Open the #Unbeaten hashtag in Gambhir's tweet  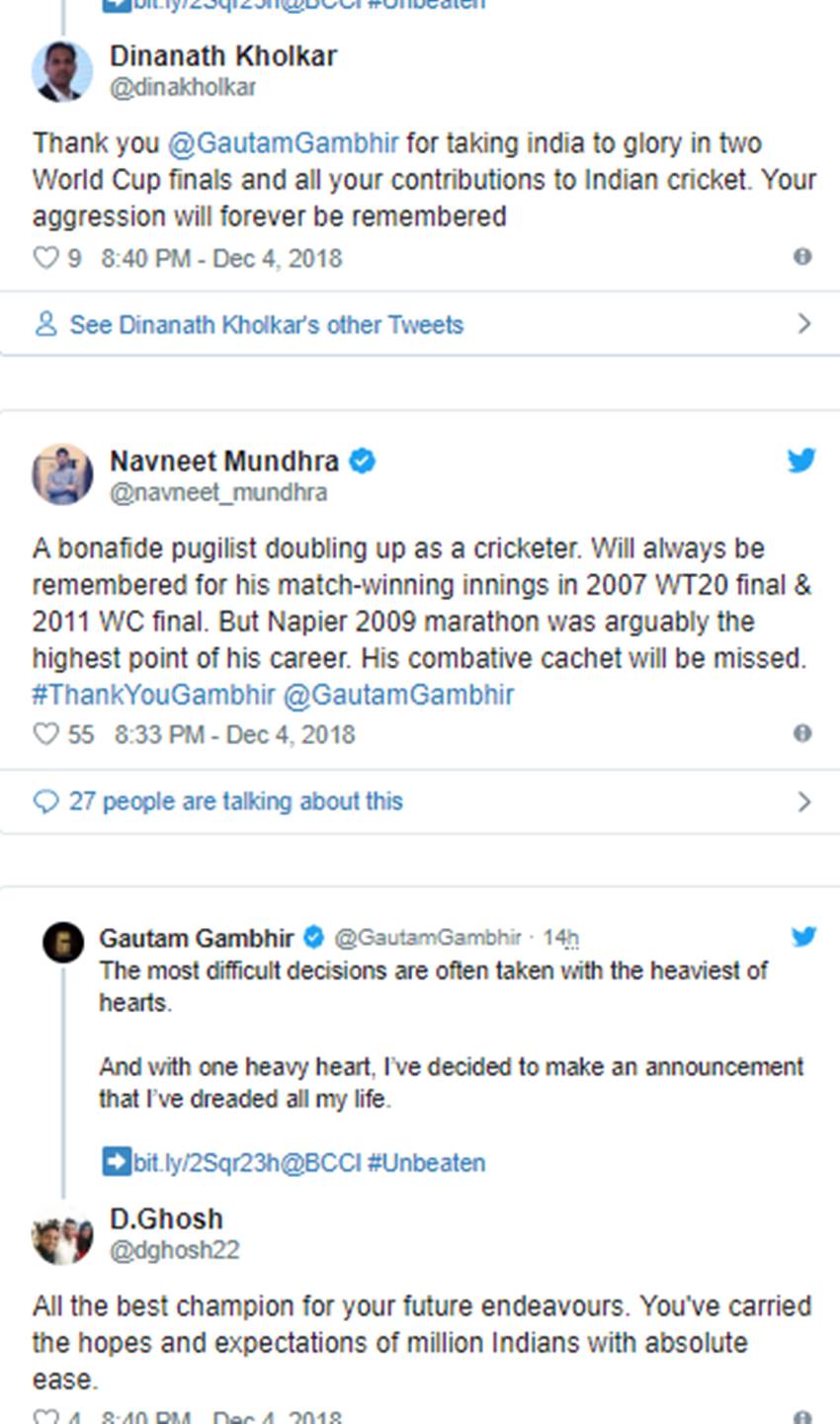click(x=426, y=1162)
